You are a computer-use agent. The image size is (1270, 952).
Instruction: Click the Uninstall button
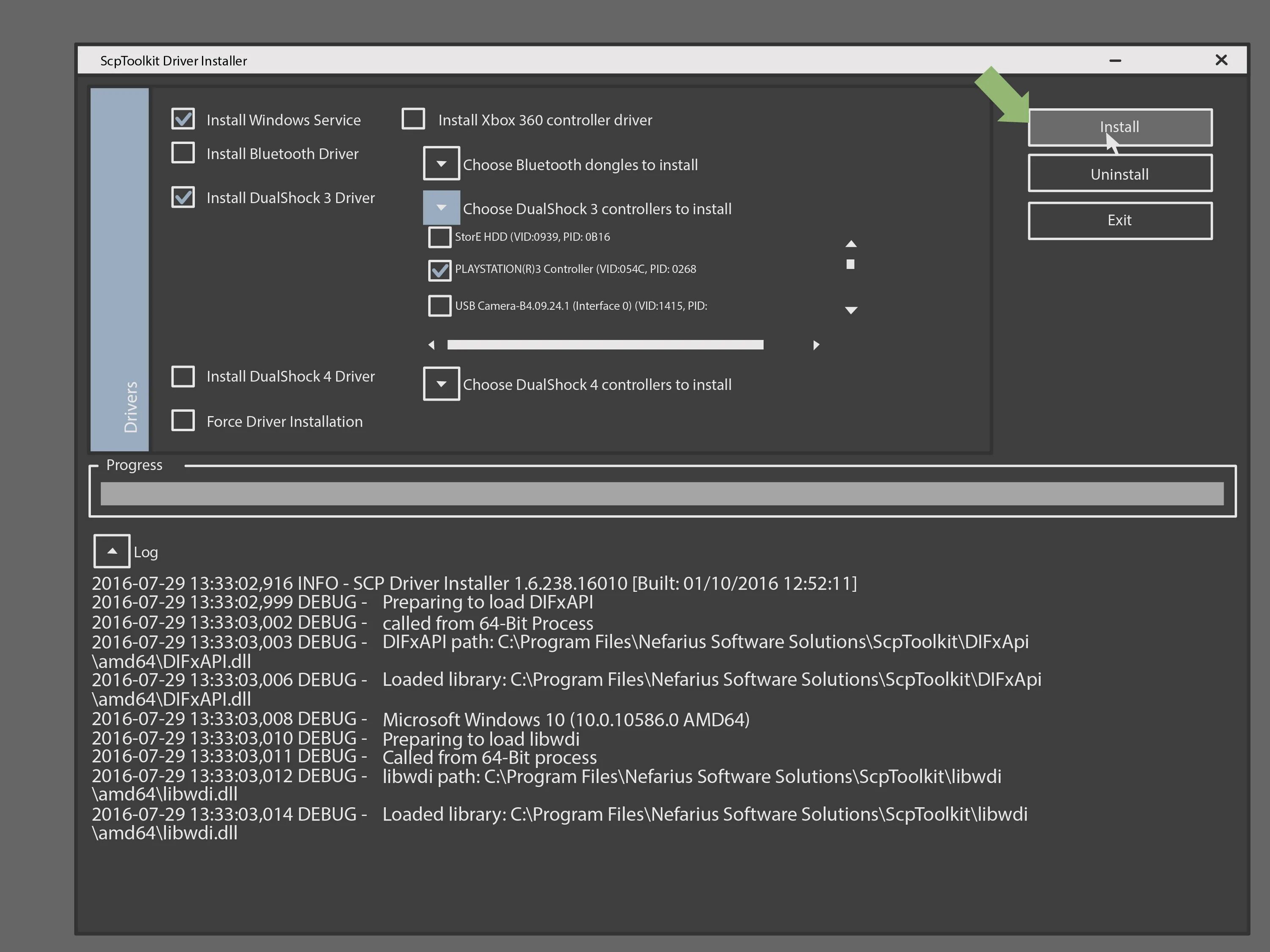coord(1120,173)
